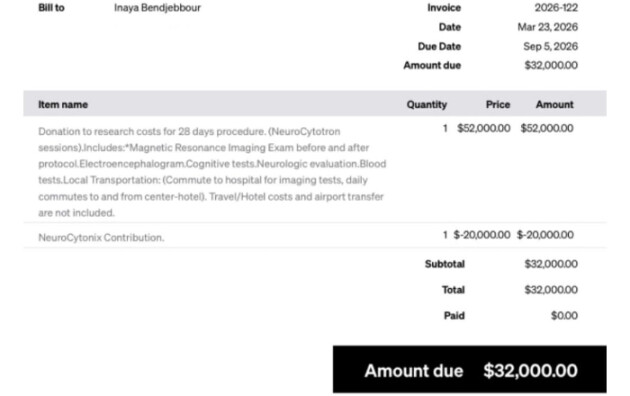Viewport: 630px width, 396px height.
Task: Click the Subtotal value $32,000.00
Action: click(551, 264)
